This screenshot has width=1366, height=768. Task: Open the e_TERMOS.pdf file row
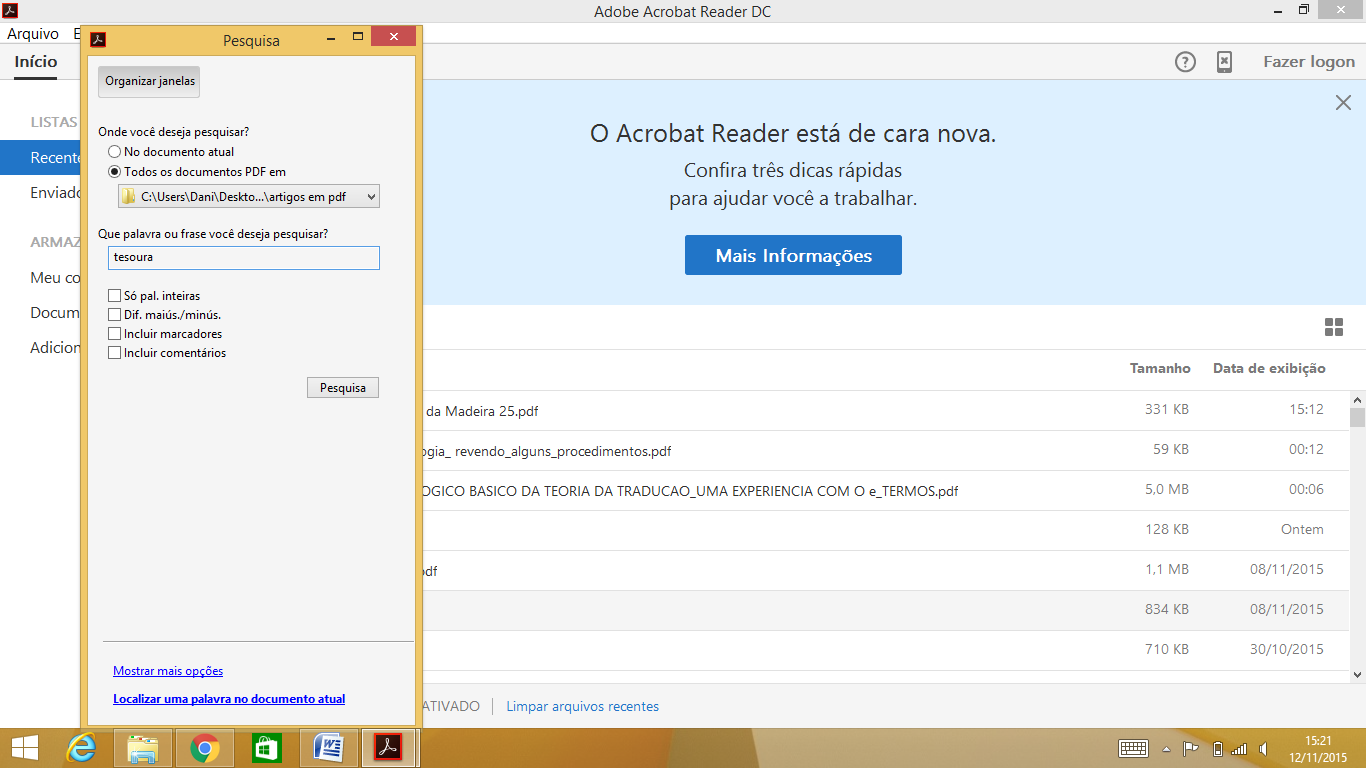click(x=885, y=490)
